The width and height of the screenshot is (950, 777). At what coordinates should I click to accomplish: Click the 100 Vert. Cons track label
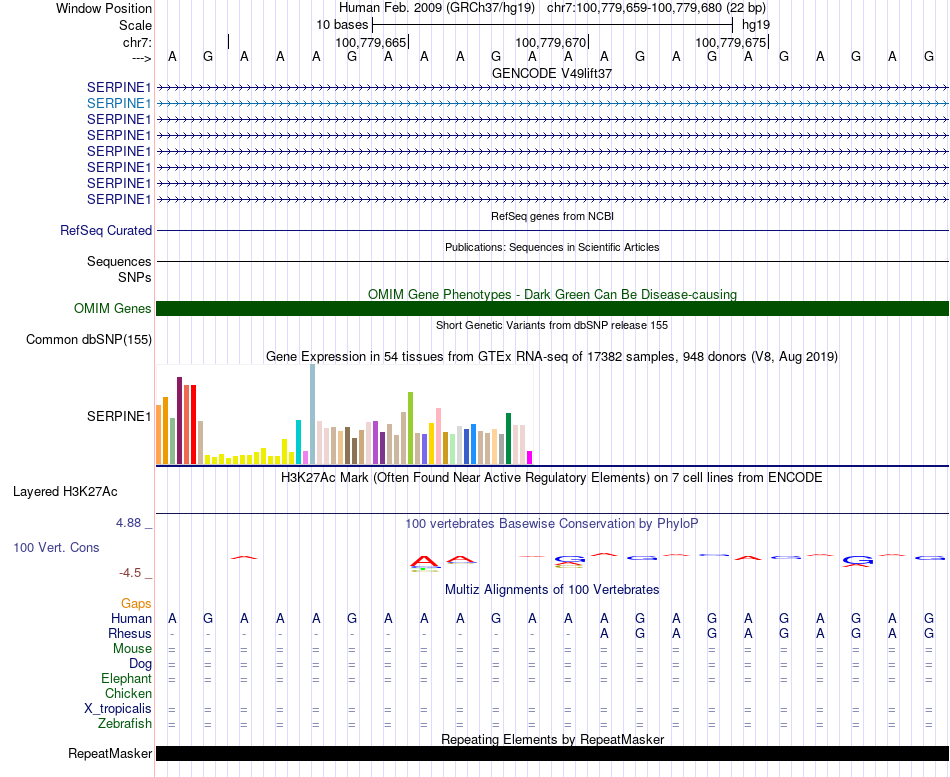pos(56,547)
